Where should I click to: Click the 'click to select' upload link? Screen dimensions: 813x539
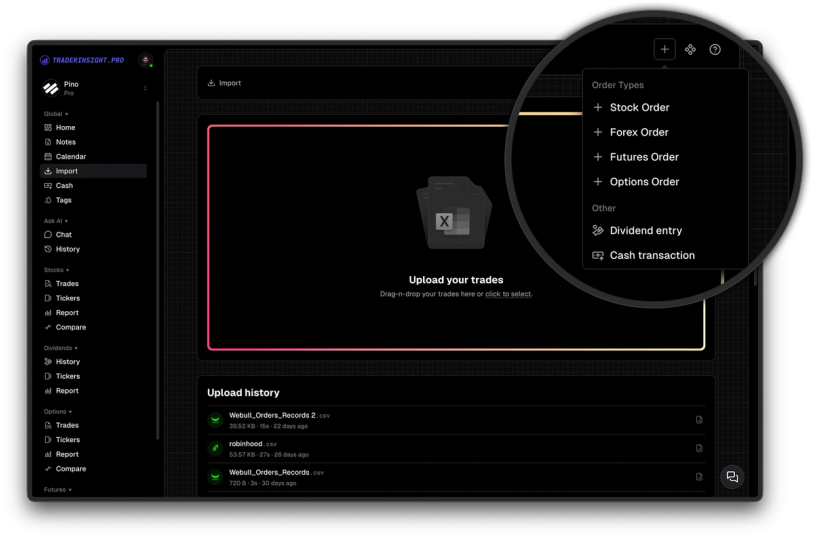pos(508,294)
